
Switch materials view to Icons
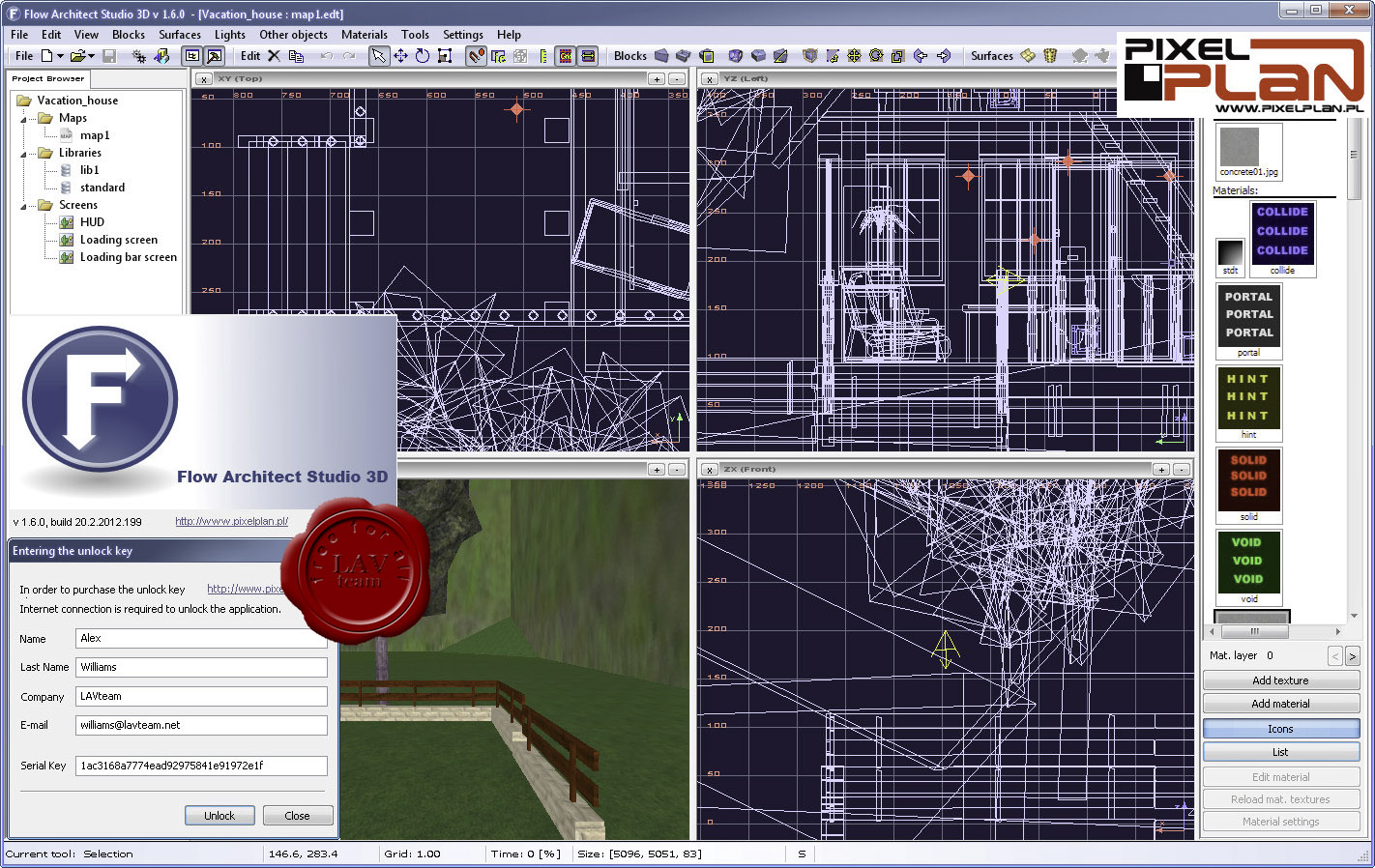pyautogui.click(x=1281, y=729)
